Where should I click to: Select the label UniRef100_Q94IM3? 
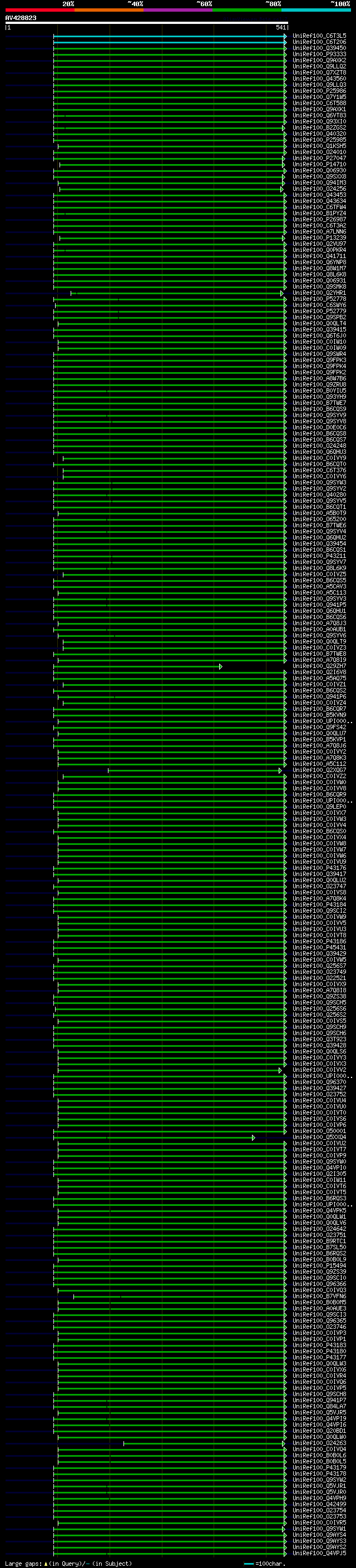(x=319, y=182)
